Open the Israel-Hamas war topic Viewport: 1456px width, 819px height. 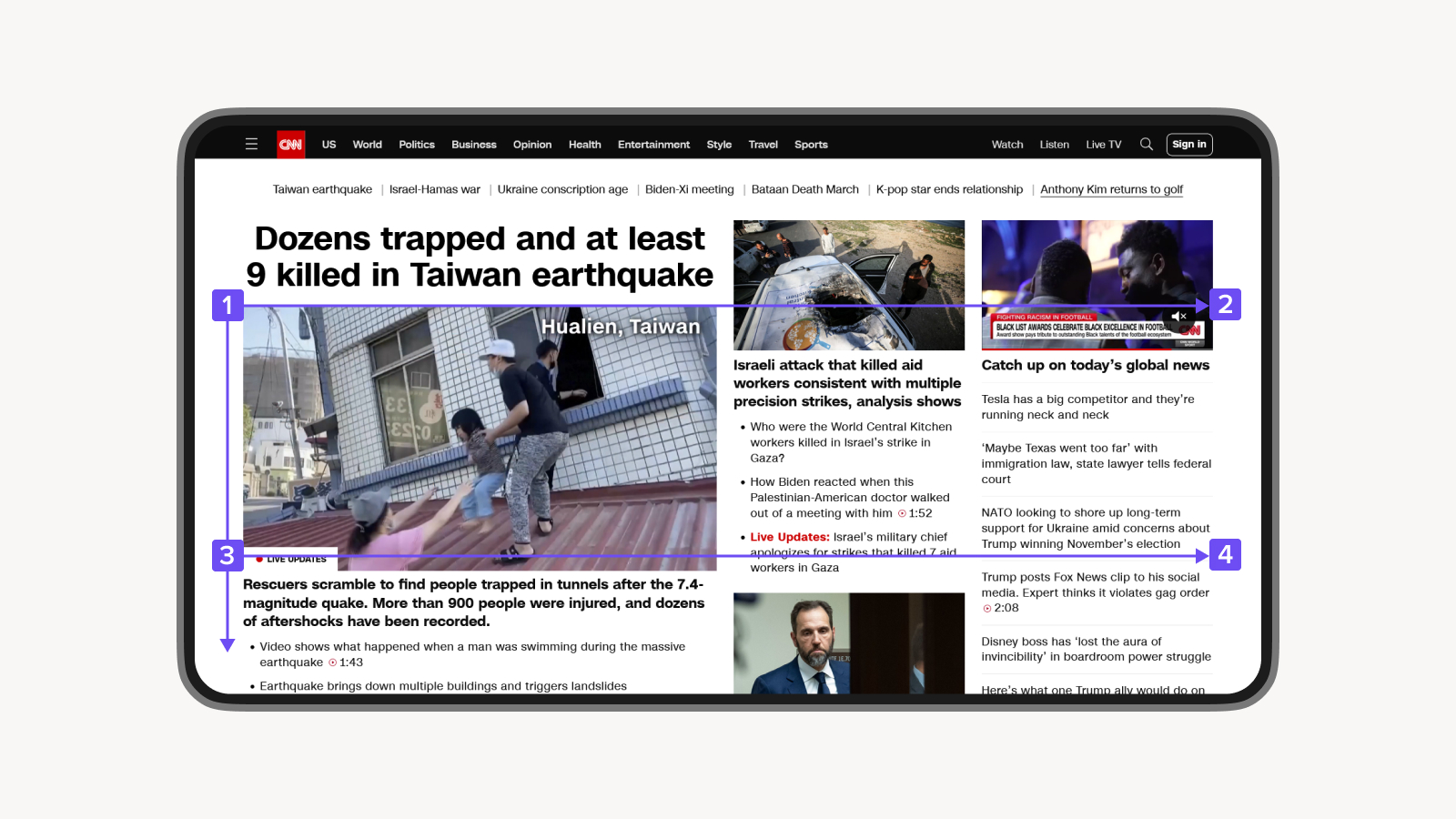[x=435, y=189]
